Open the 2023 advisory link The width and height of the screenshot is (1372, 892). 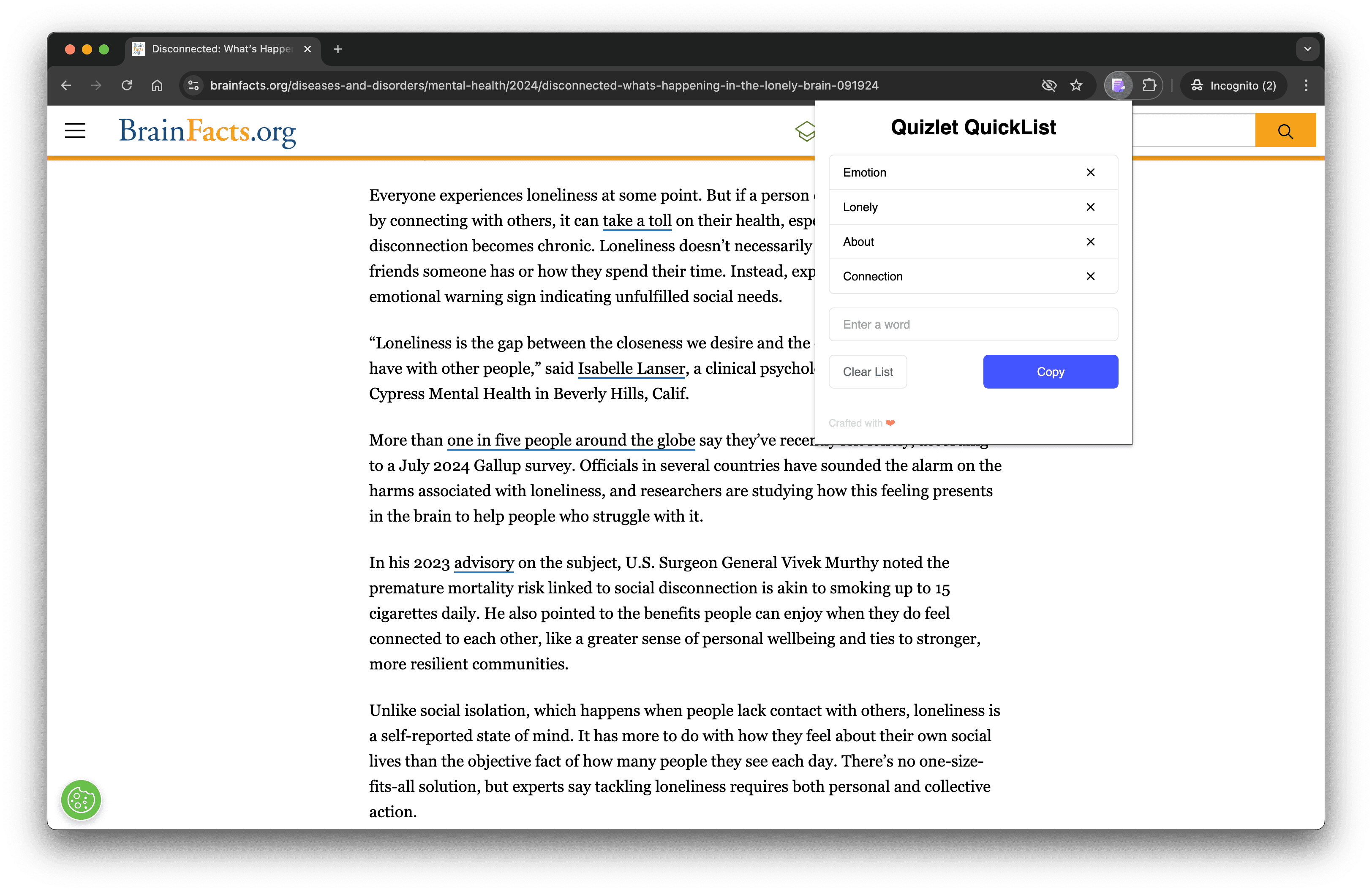tap(483, 563)
